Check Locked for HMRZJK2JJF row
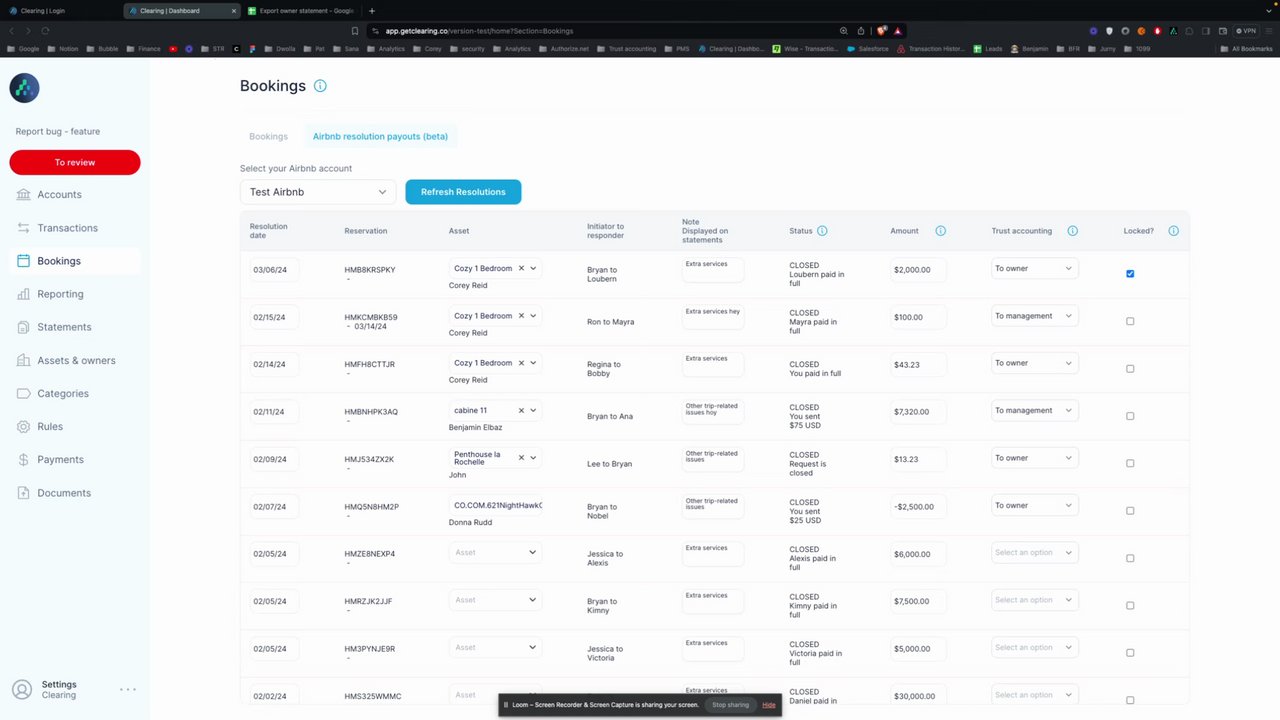The height and width of the screenshot is (720, 1280). tap(1130, 605)
